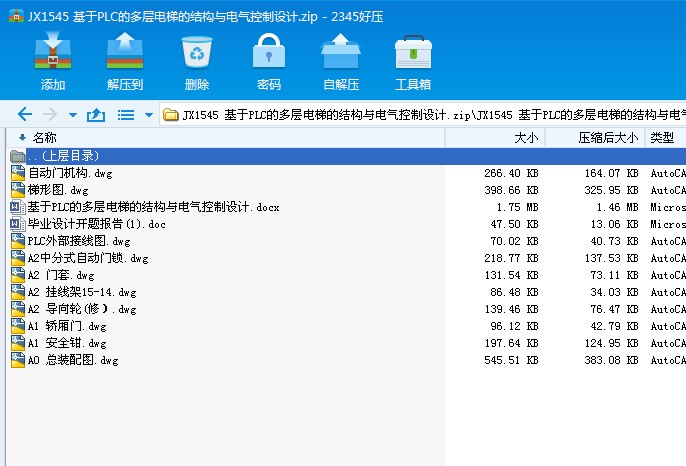Select file PLC外部接线图.dwg

coord(79,241)
